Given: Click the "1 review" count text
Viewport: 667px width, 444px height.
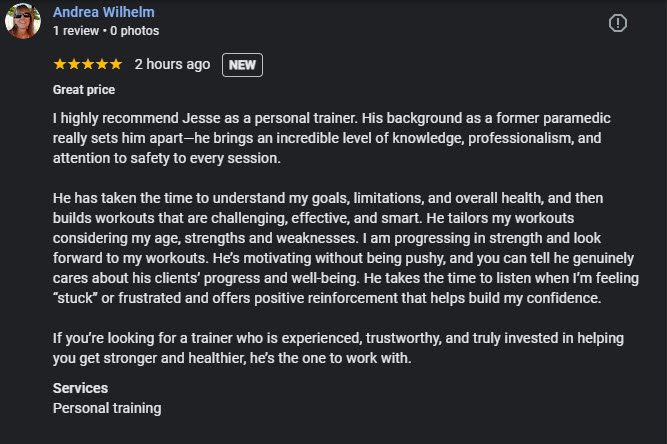Looking at the screenshot, I should 77,31.
